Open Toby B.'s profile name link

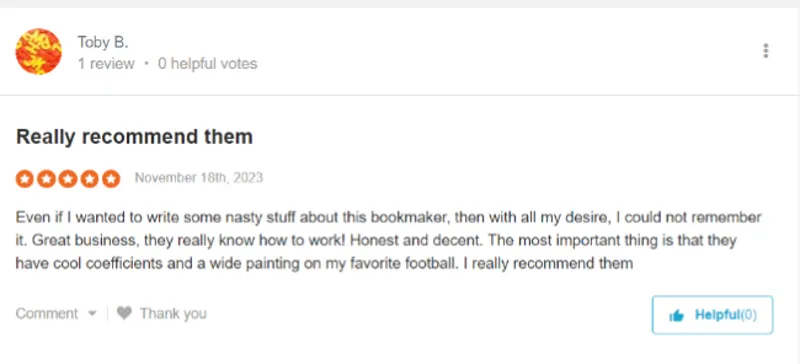pyautogui.click(x=103, y=42)
